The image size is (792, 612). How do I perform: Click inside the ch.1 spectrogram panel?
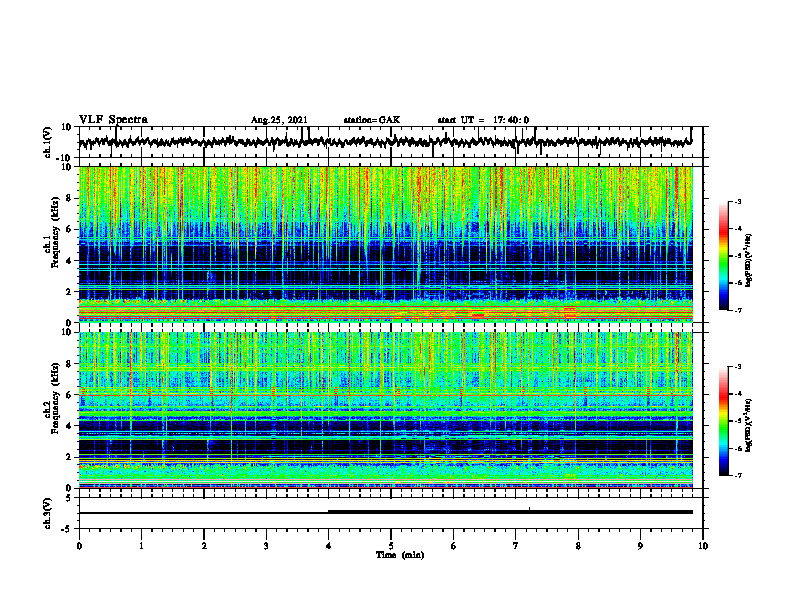385,244
